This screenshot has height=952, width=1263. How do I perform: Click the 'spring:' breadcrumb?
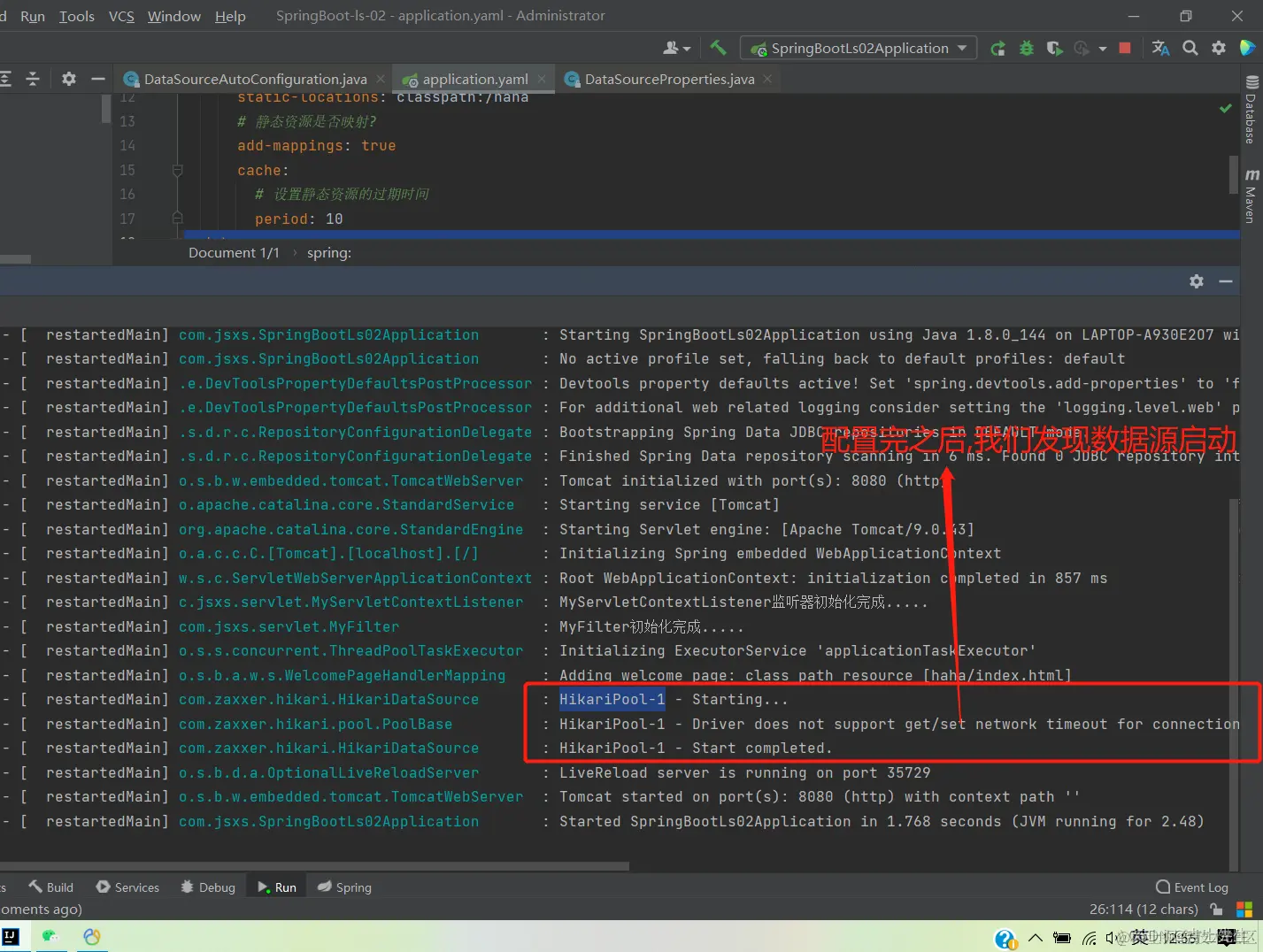pos(329,252)
